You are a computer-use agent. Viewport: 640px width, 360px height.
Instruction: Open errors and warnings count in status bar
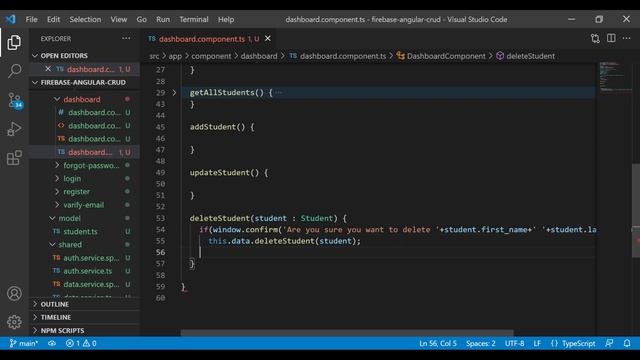[x=81, y=343]
